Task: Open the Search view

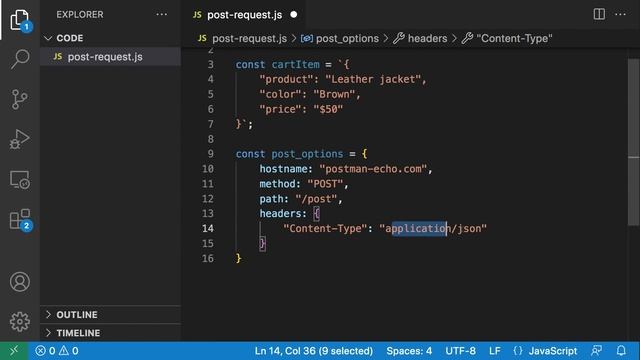Action: [20, 59]
